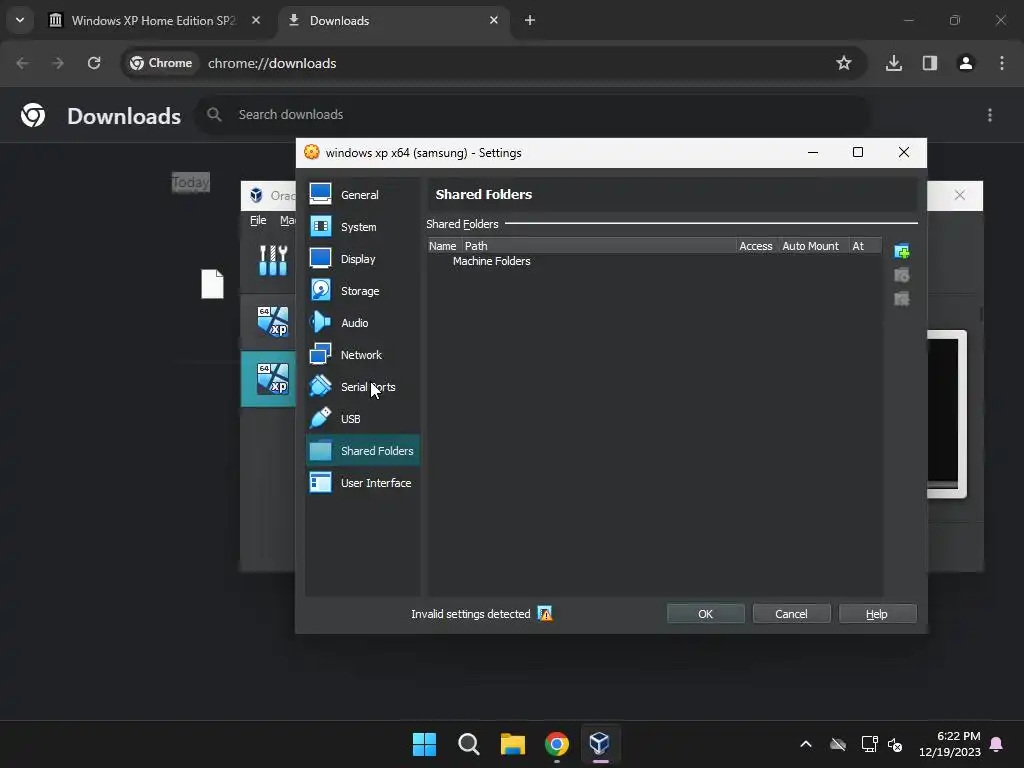Open Network settings category
The image size is (1024, 768).
[x=362, y=355]
